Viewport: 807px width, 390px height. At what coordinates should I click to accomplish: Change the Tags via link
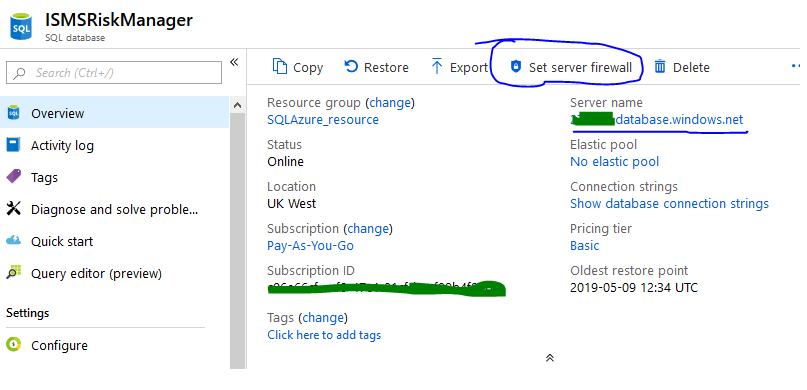coord(323,317)
